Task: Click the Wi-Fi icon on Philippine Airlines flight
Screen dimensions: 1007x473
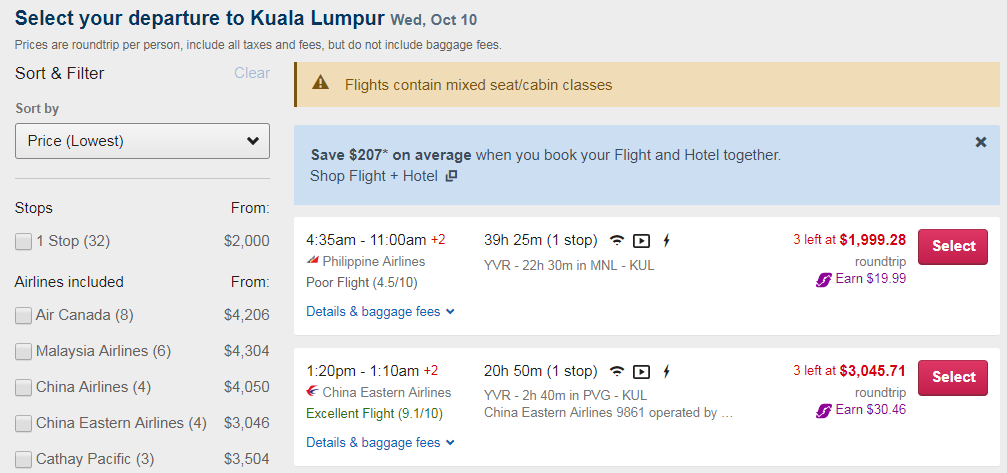Action: point(617,241)
